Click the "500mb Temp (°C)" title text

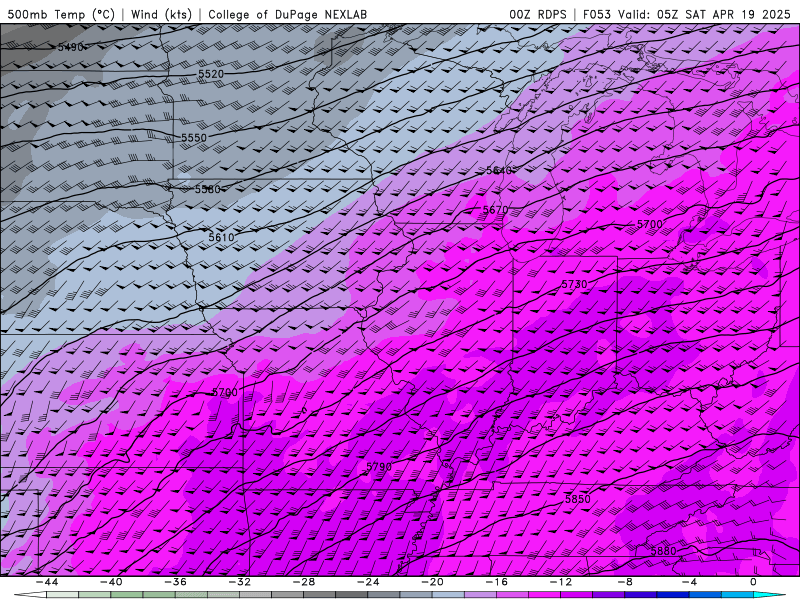pyautogui.click(x=61, y=14)
